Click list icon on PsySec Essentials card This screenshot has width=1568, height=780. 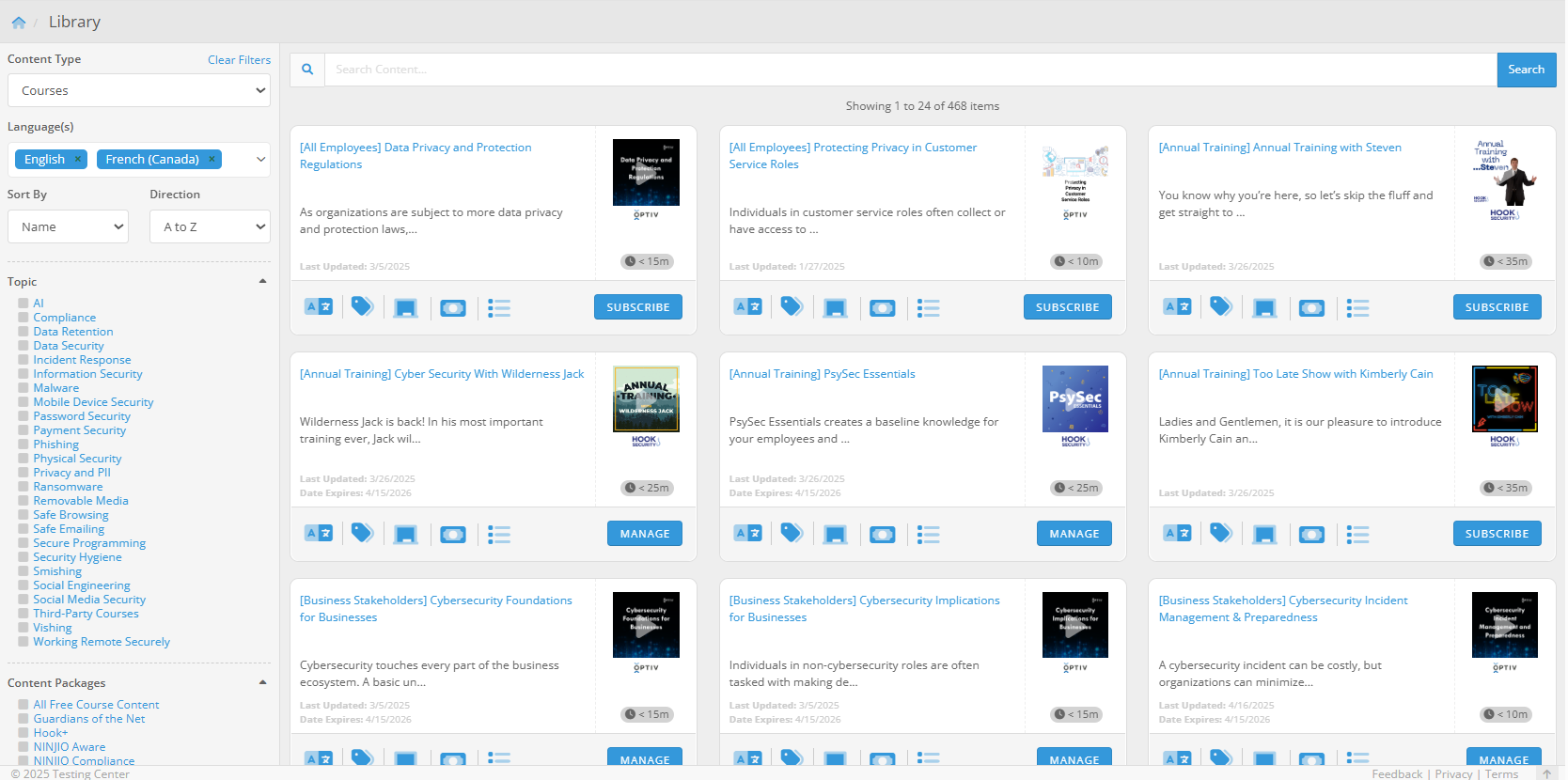point(928,535)
